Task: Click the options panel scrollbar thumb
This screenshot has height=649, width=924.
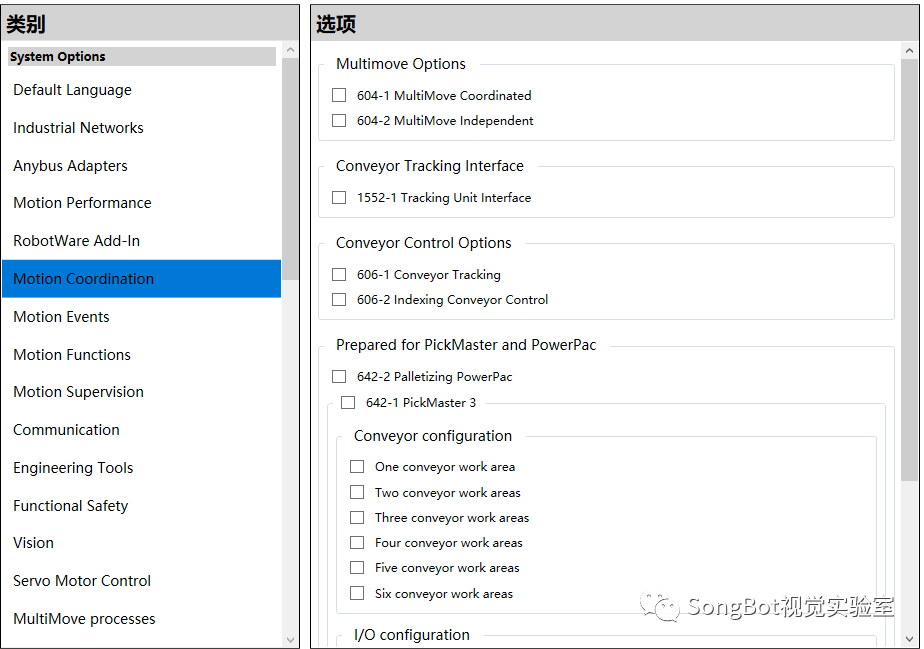Action: (x=909, y=270)
